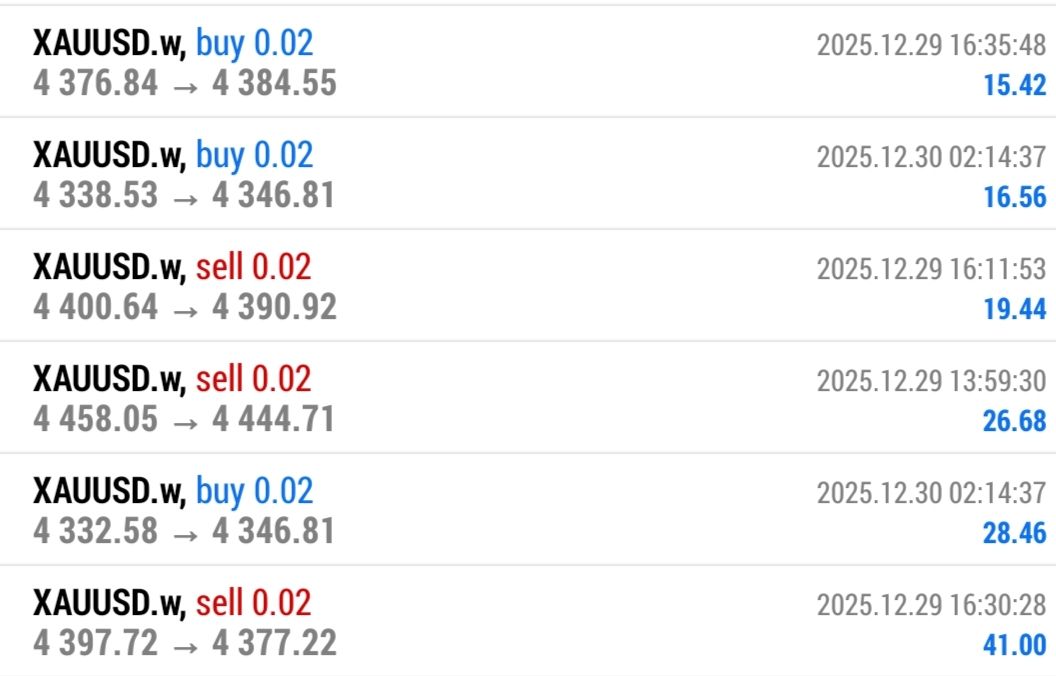The height and width of the screenshot is (676, 1056).
Task: Select the 16.56 profit amount
Action: [x=1014, y=197]
